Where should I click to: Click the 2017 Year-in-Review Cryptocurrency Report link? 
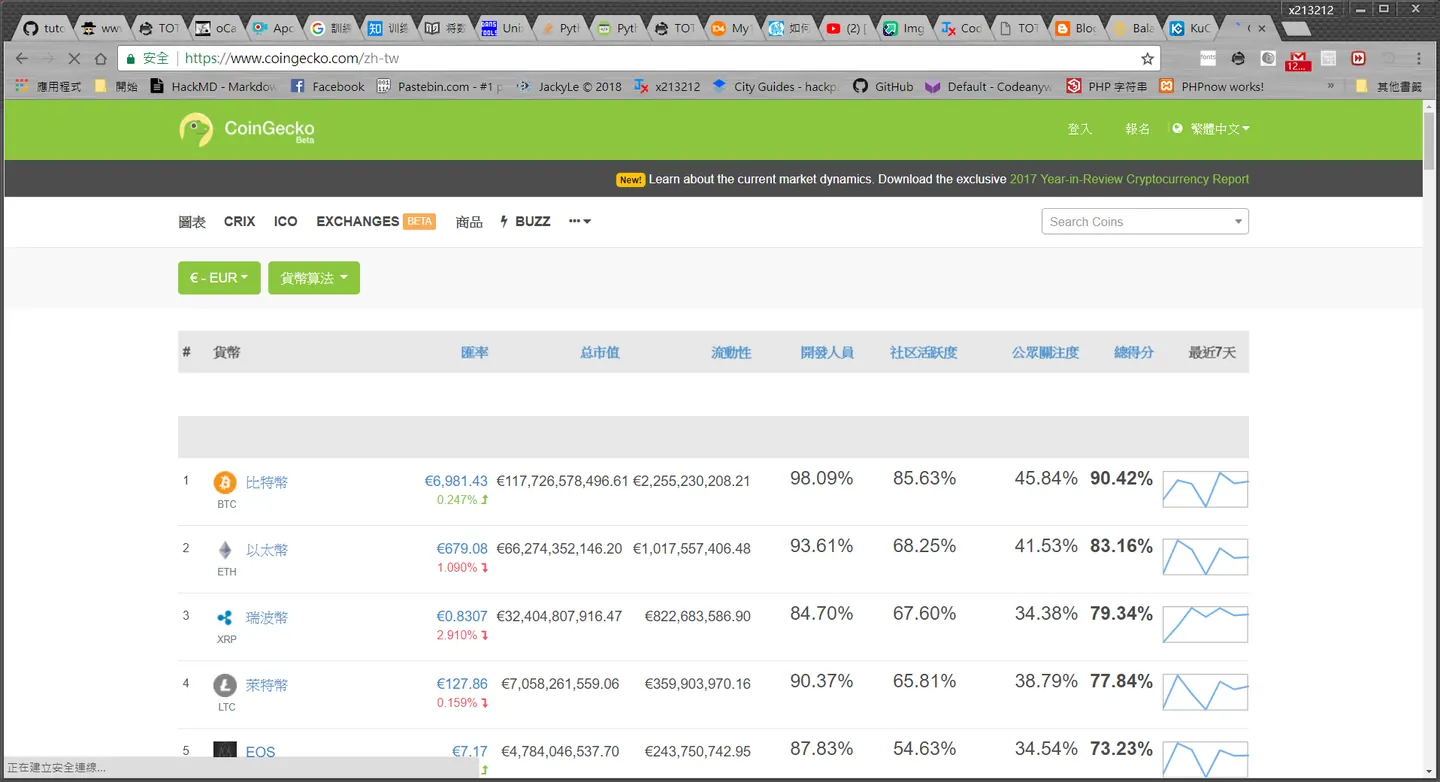1129,179
